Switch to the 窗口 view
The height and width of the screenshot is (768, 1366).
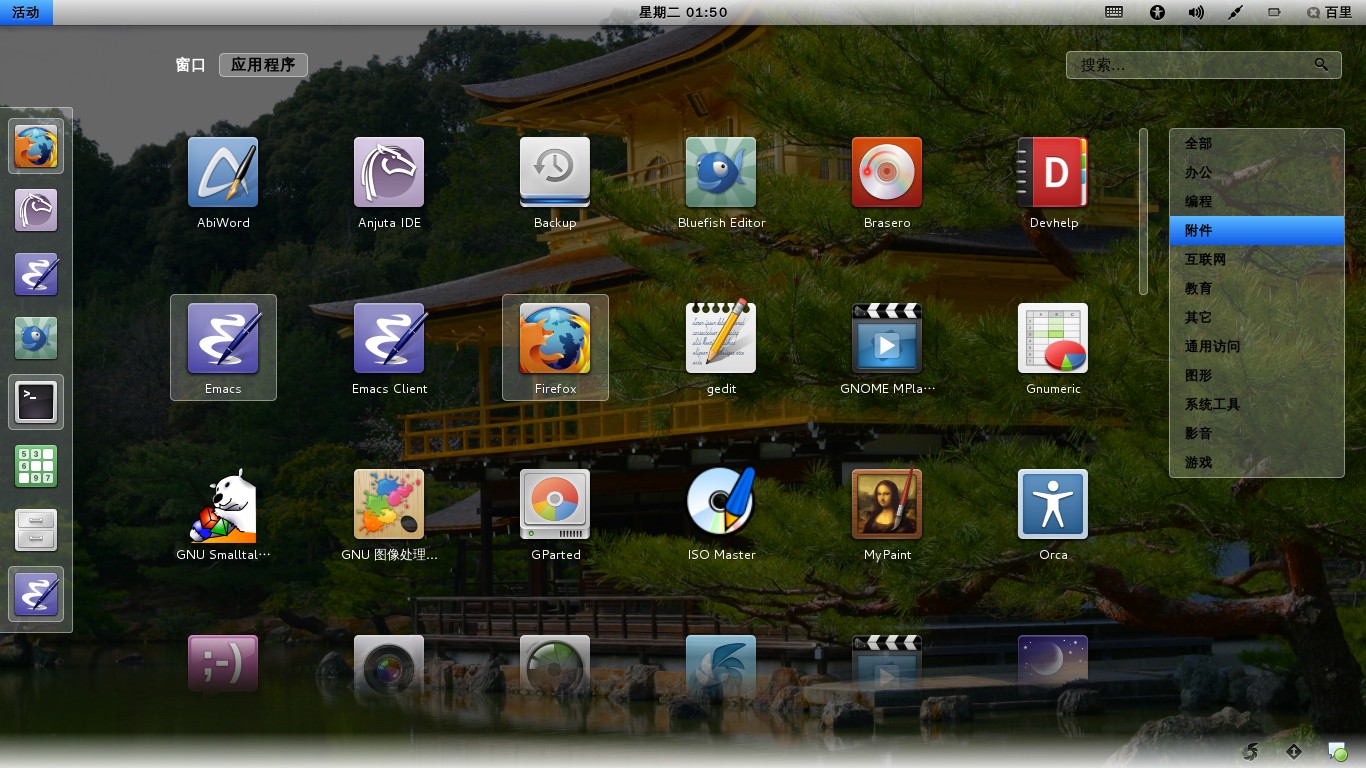pos(190,65)
